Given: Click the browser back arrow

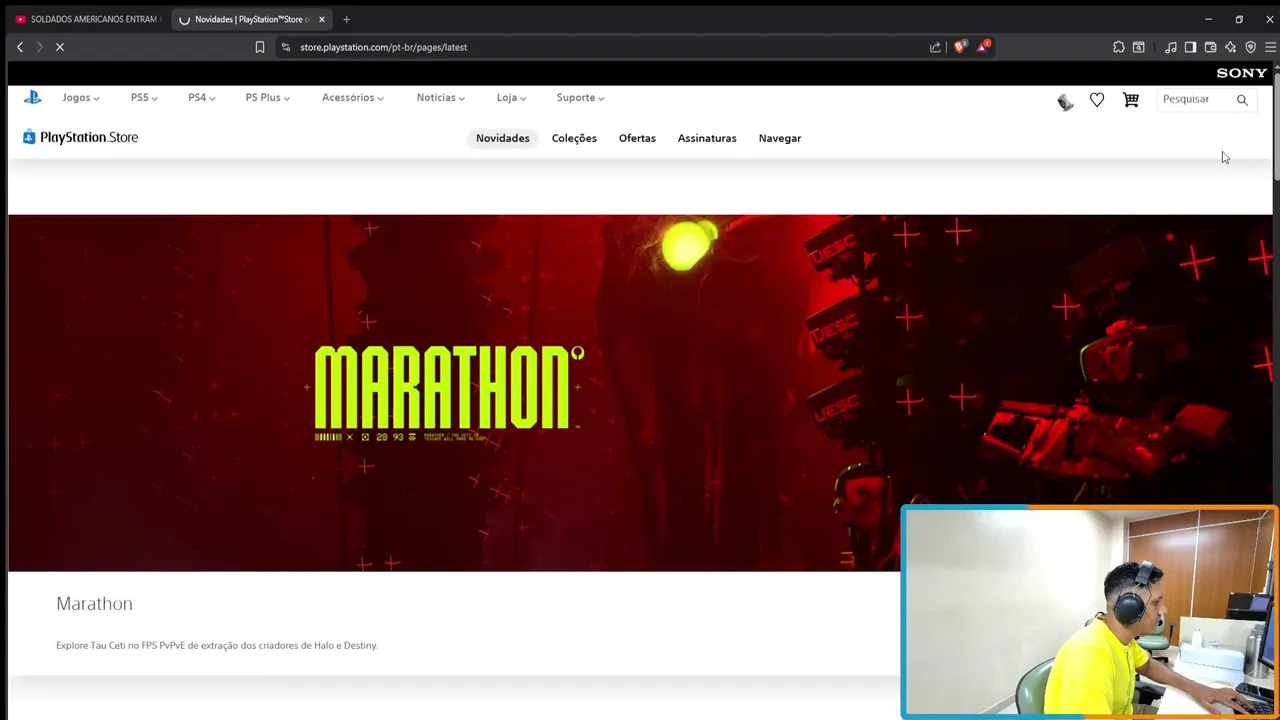Looking at the screenshot, I should (x=20, y=47).
